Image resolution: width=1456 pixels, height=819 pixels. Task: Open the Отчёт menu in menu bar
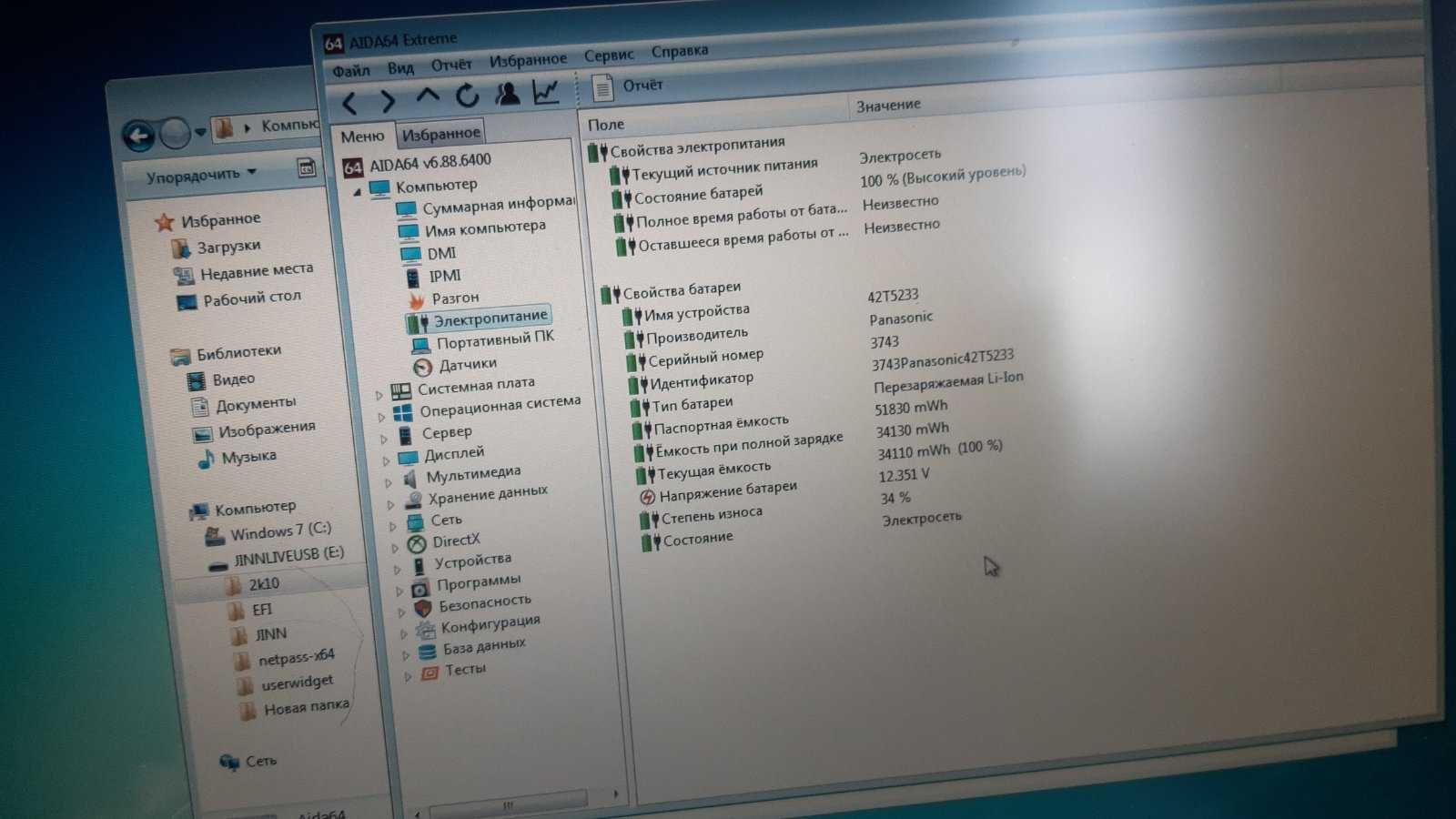451,65
